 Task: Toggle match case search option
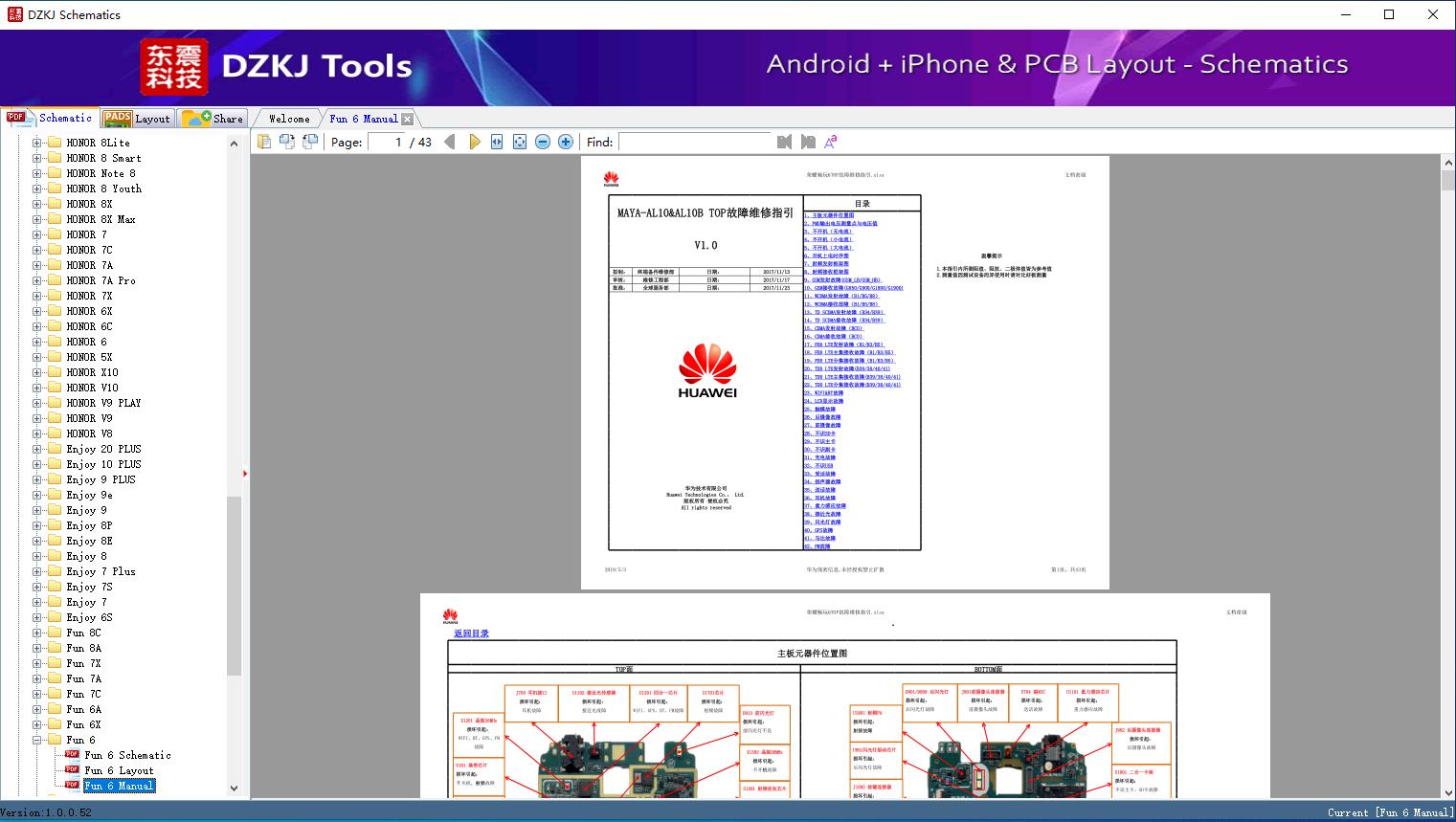831,142
